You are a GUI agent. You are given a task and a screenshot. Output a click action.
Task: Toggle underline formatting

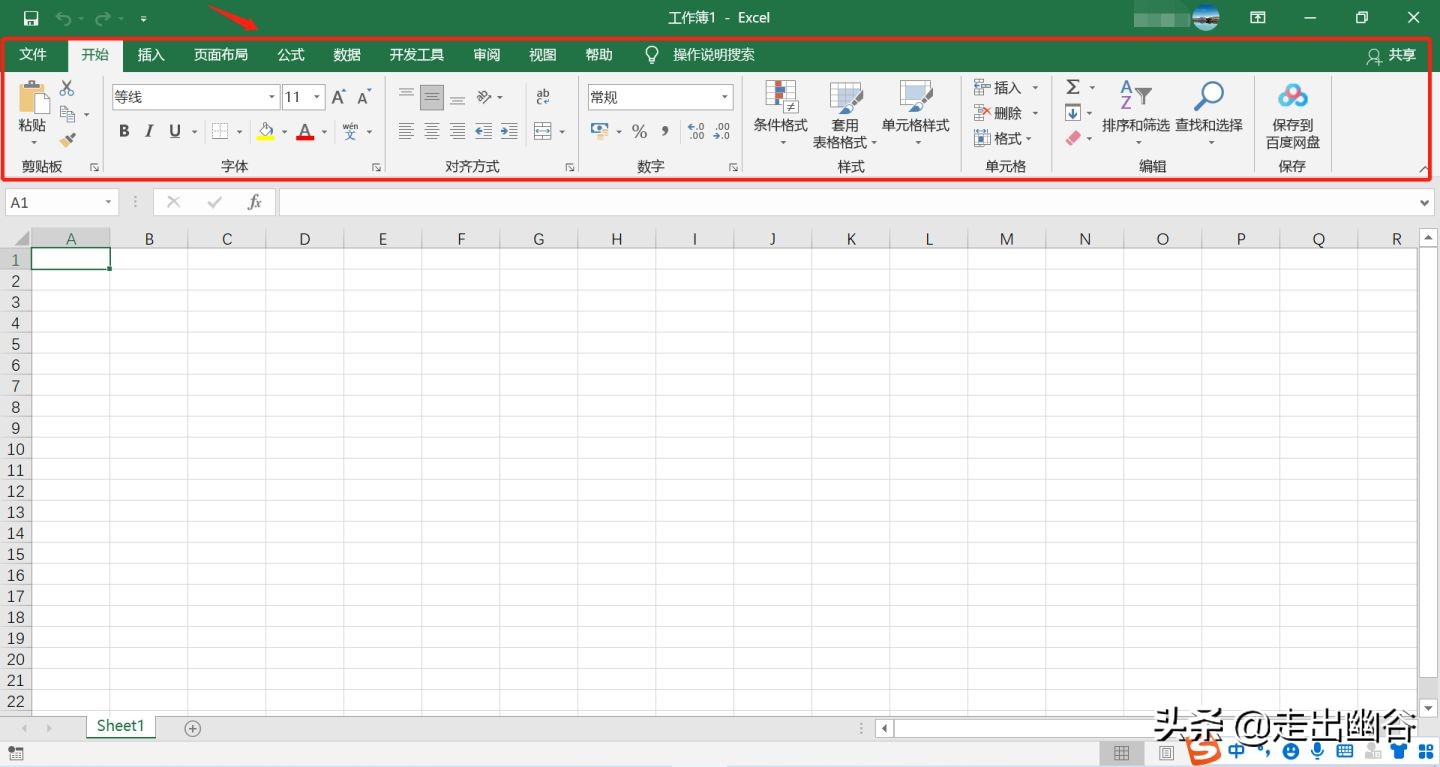click(175, 131)
